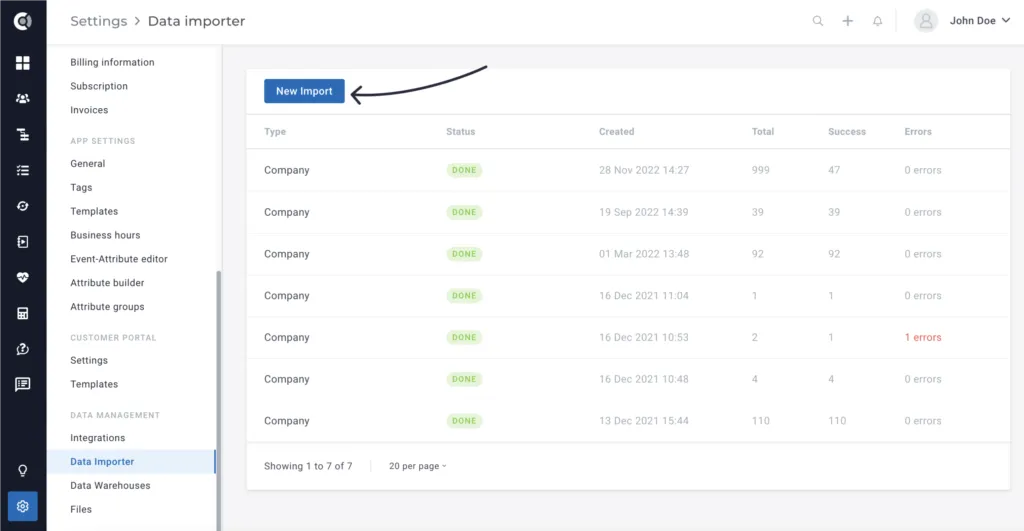Open Attribute groups

point(107,306)
